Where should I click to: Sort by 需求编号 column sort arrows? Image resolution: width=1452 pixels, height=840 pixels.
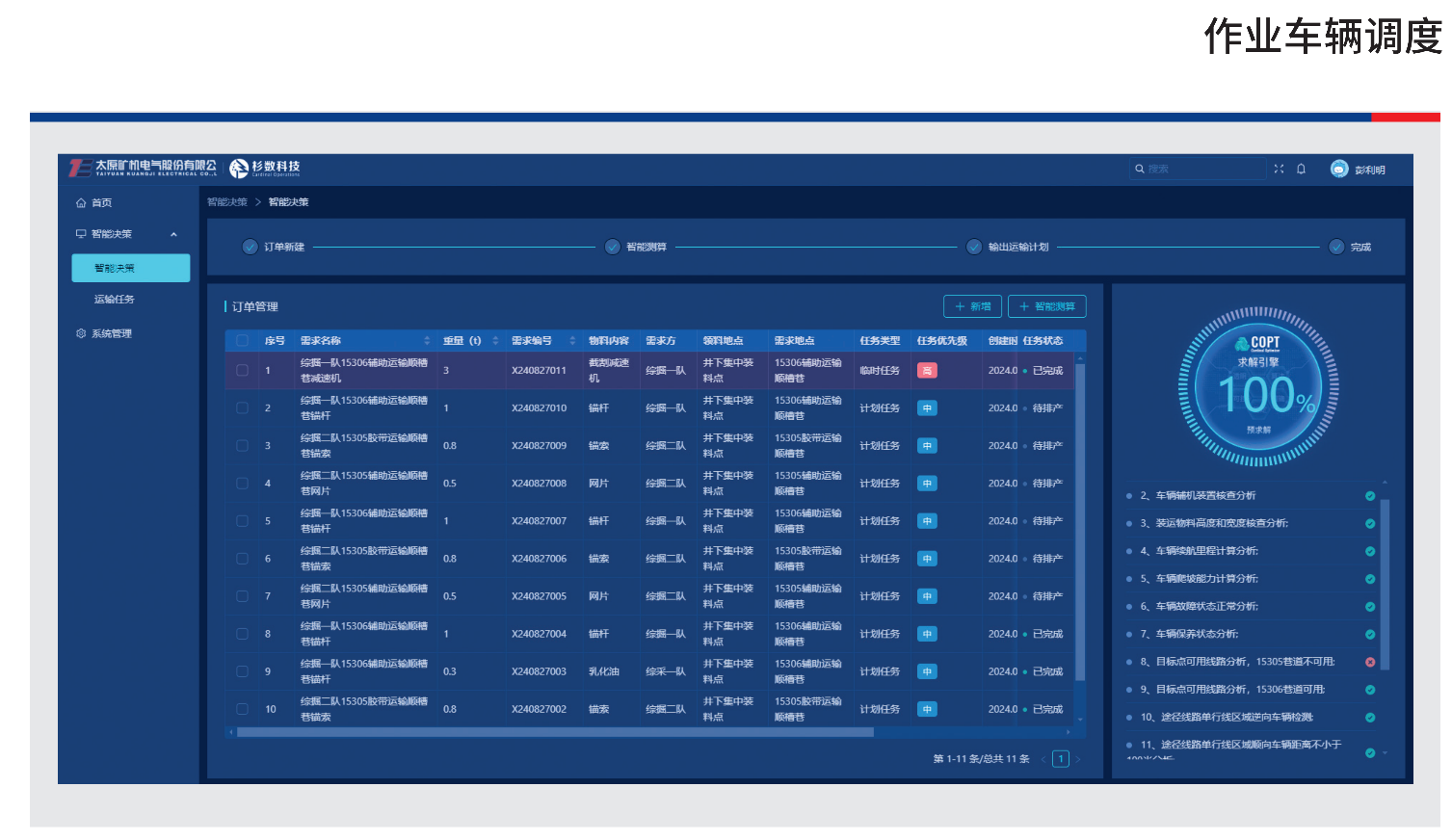click(x=572, y=341)
